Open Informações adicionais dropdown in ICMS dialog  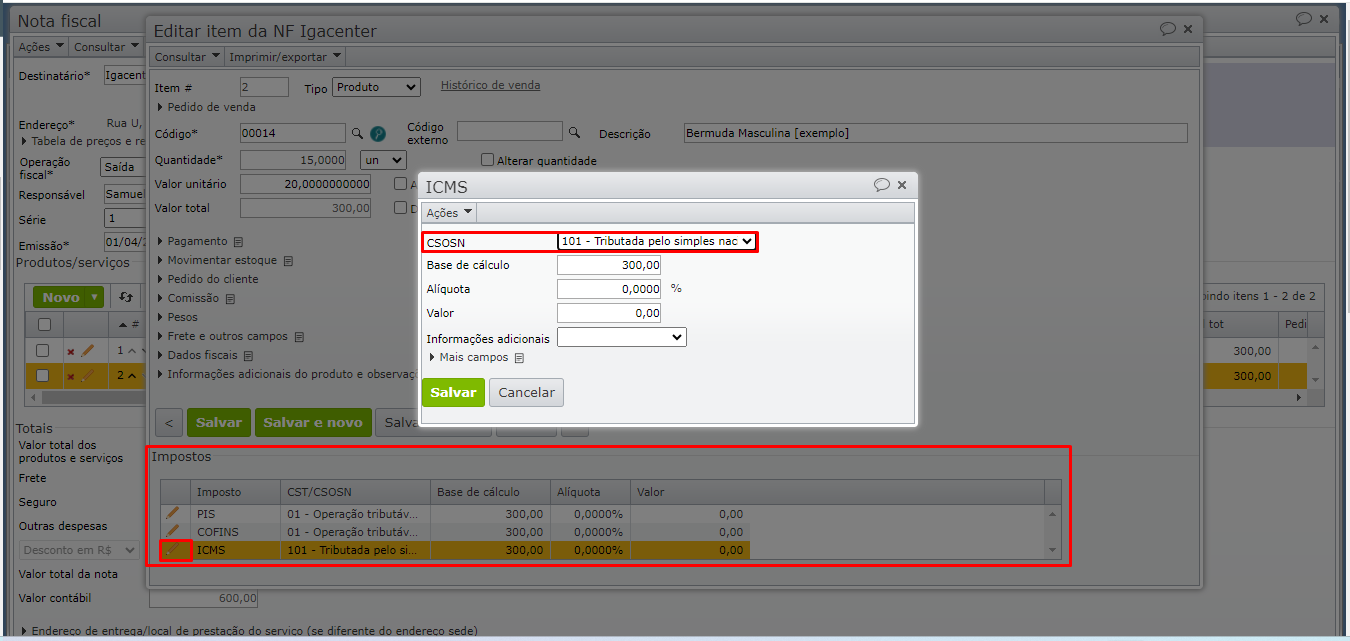click(622, 338)
